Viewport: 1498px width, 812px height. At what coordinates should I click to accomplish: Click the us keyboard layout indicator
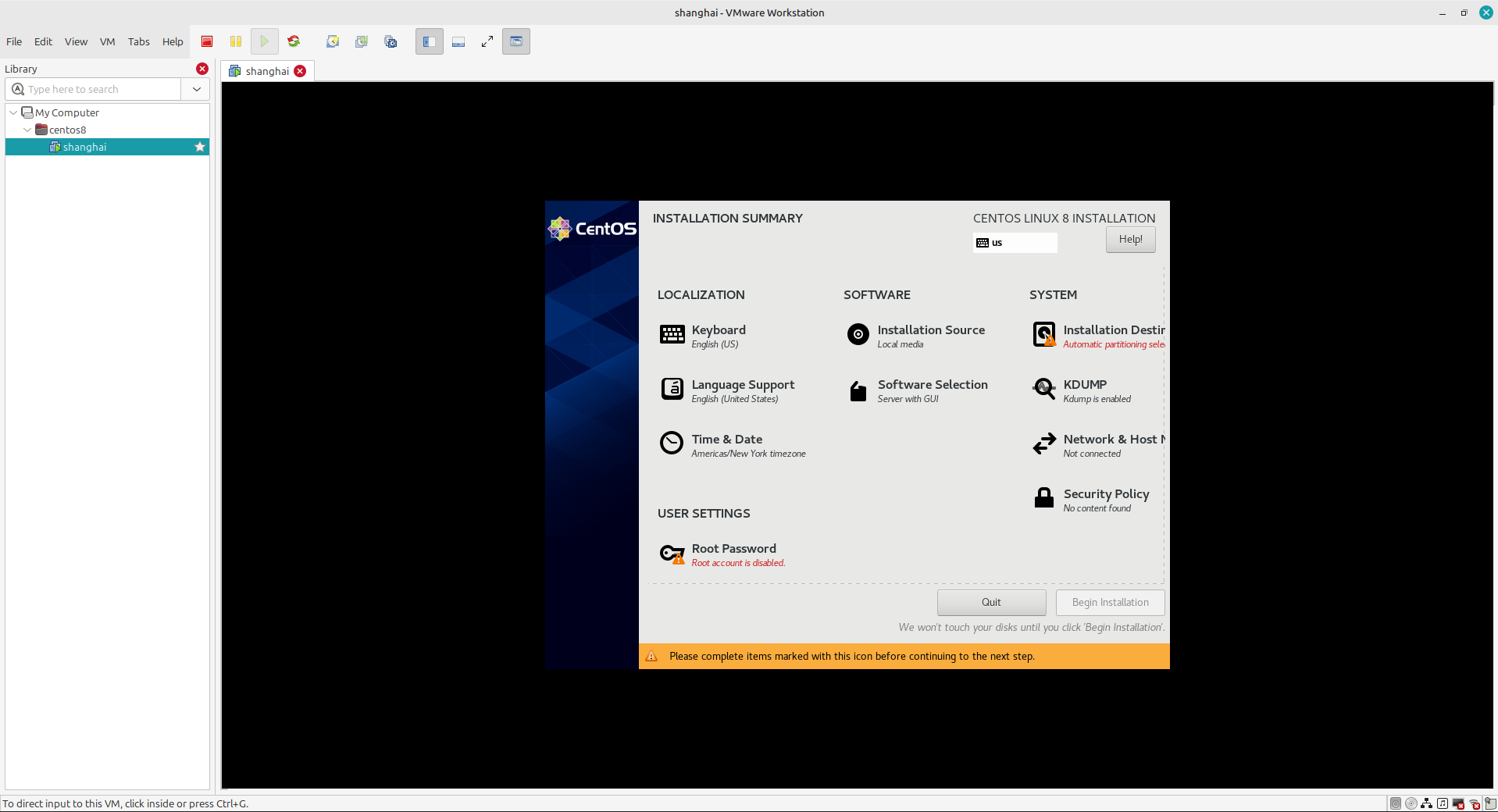1015,243
